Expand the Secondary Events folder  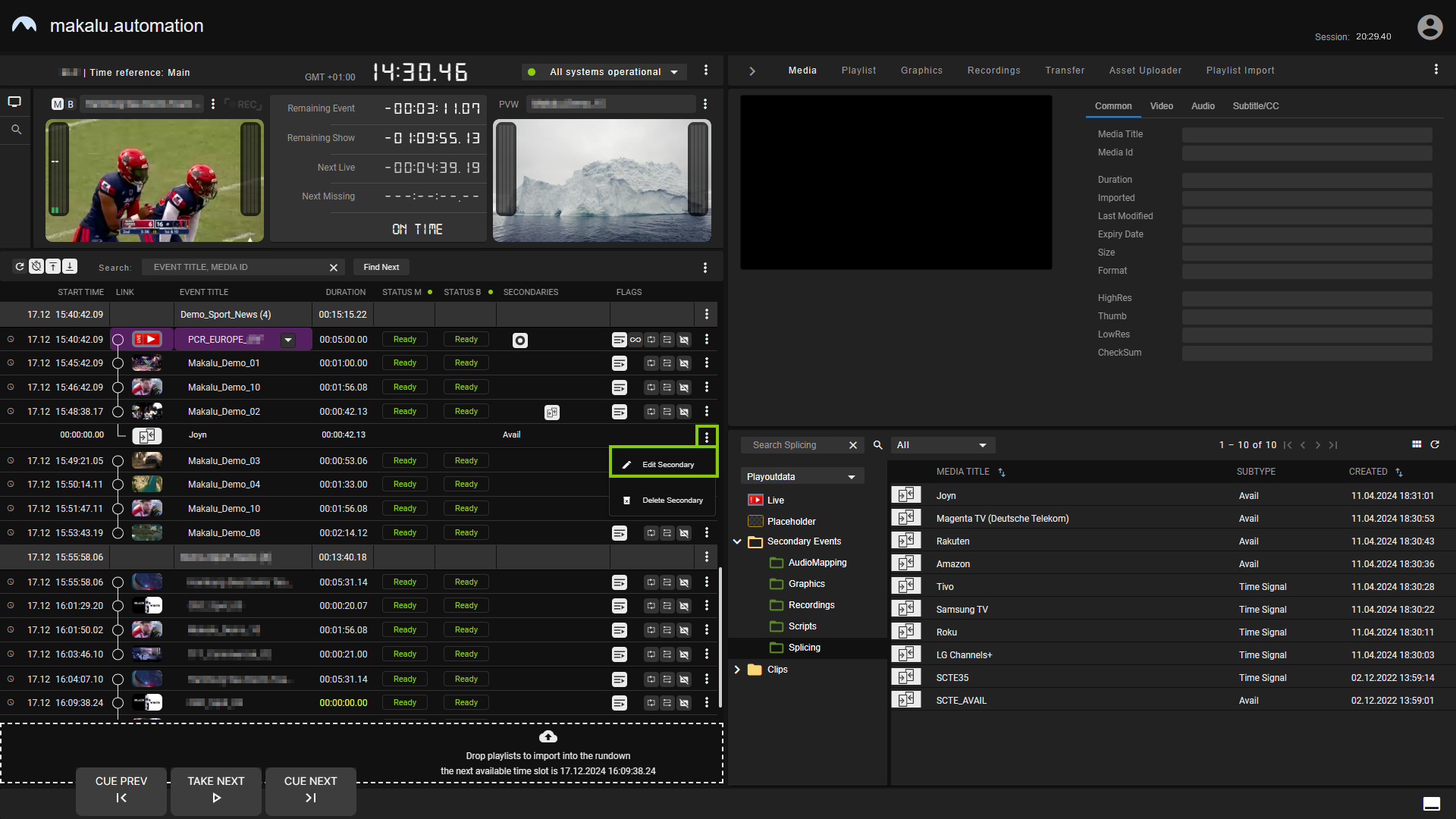click(x=737, y=541)
